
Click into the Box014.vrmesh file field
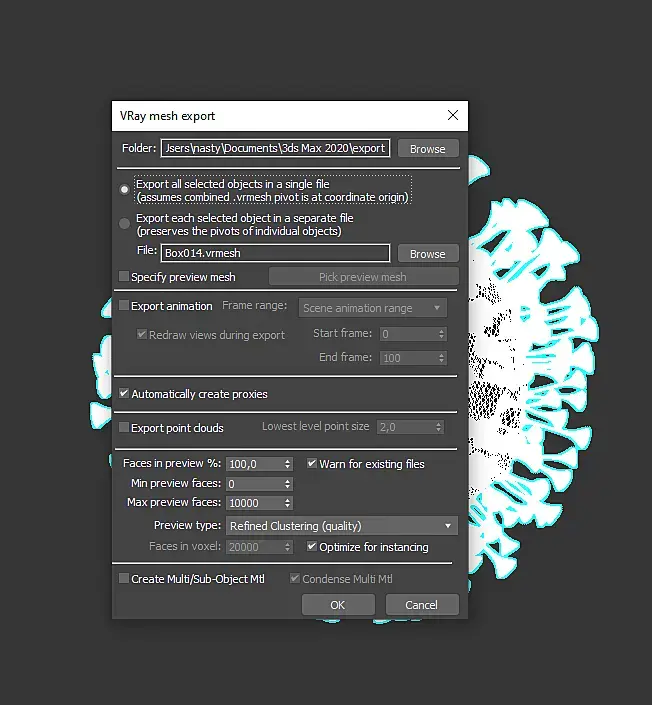point(275,253)
